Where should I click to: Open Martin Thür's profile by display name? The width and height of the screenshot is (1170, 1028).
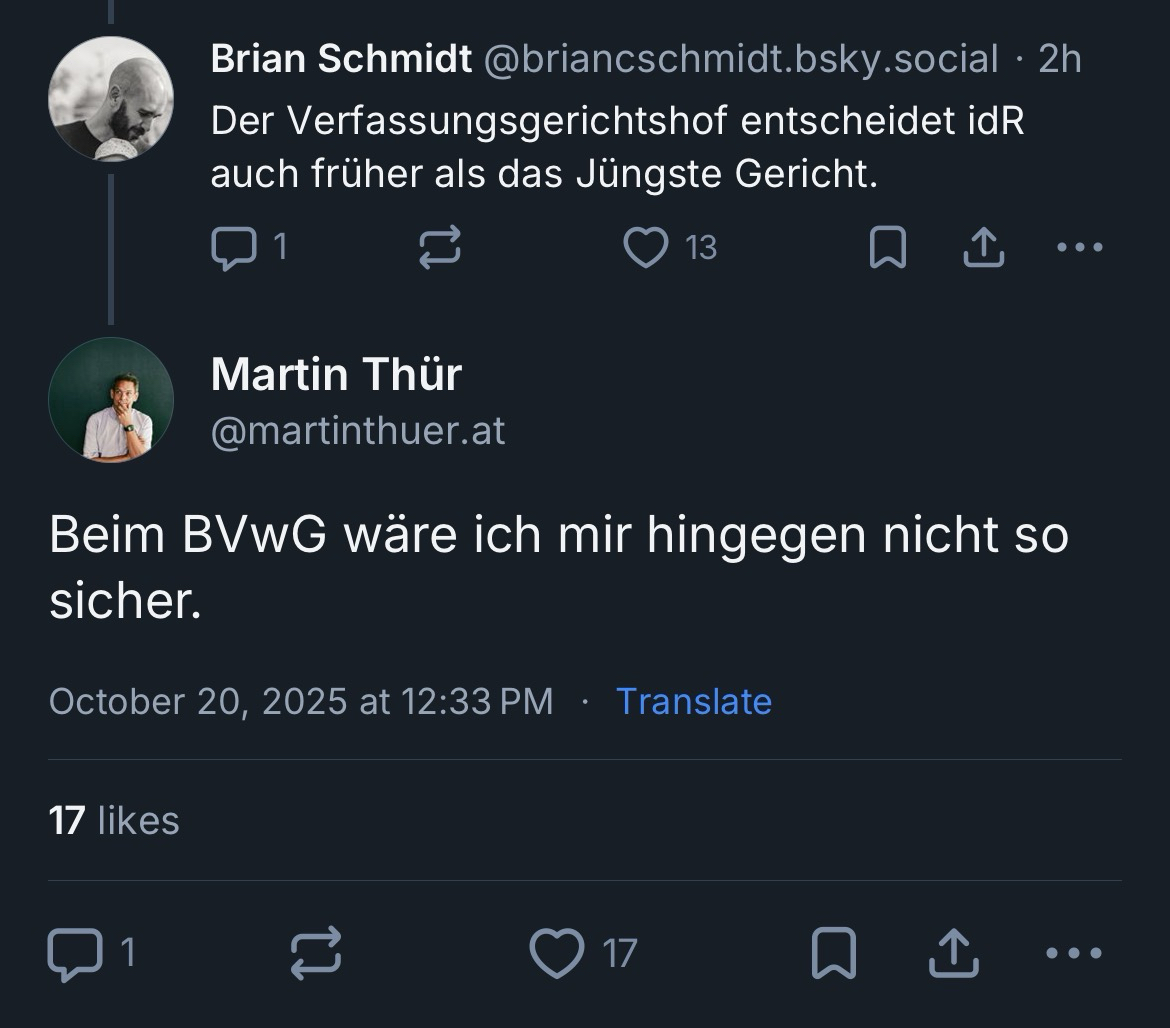pyautogui.click(x=336, y=375)
